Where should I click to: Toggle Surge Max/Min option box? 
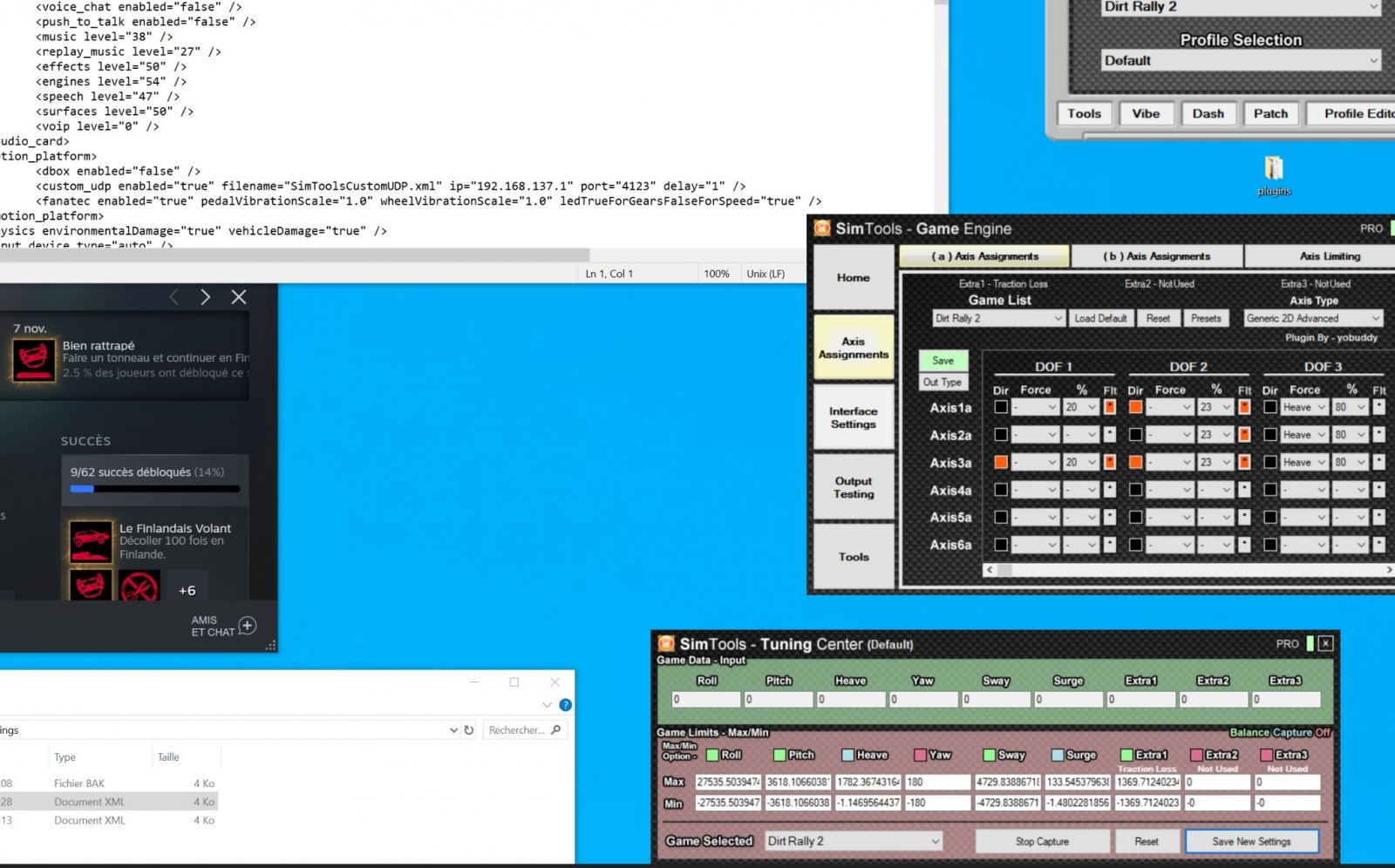coord(1058,756)
